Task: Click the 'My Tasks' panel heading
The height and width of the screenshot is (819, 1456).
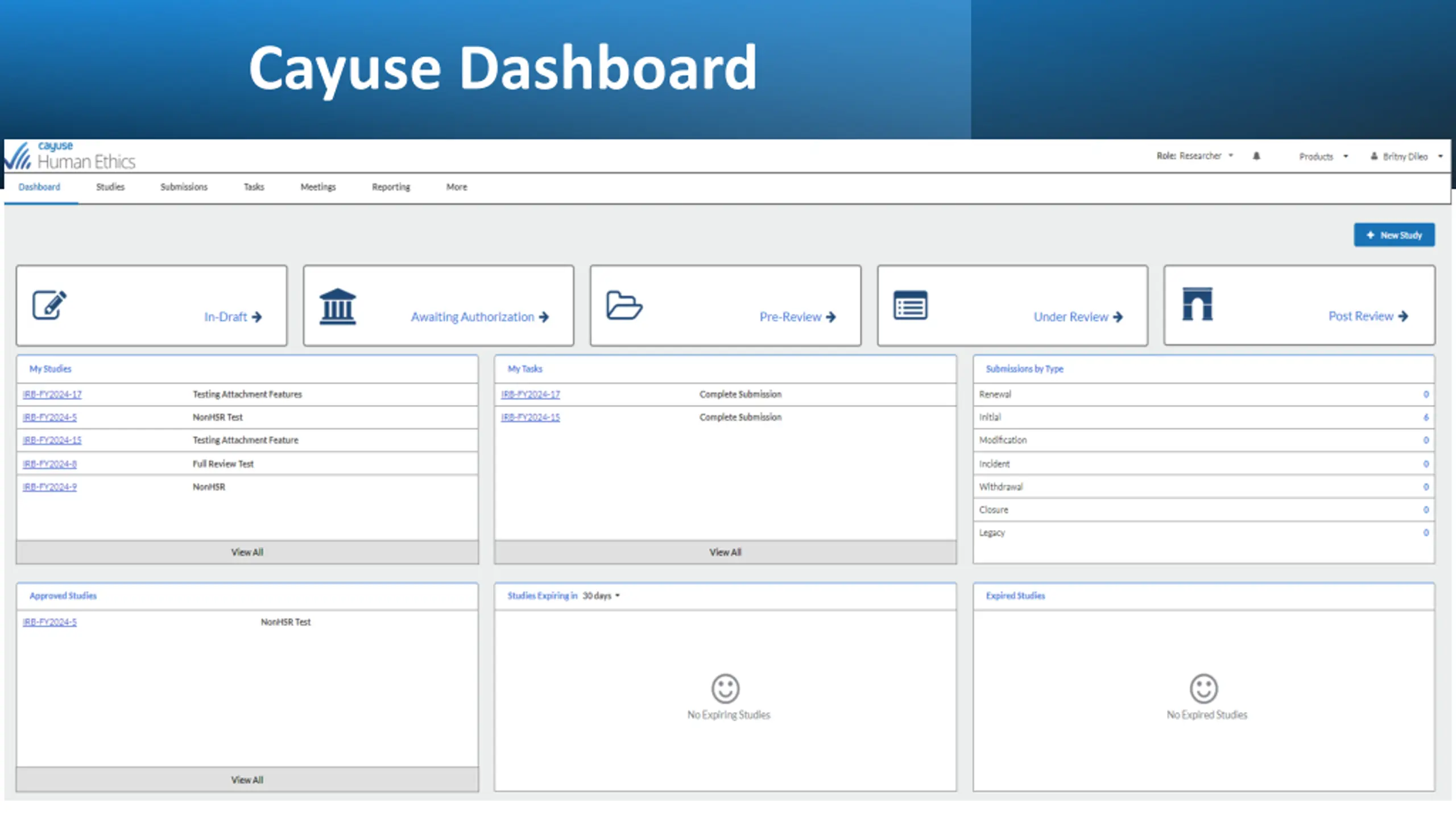Action: pyautogui.click(x=525, y=369)
